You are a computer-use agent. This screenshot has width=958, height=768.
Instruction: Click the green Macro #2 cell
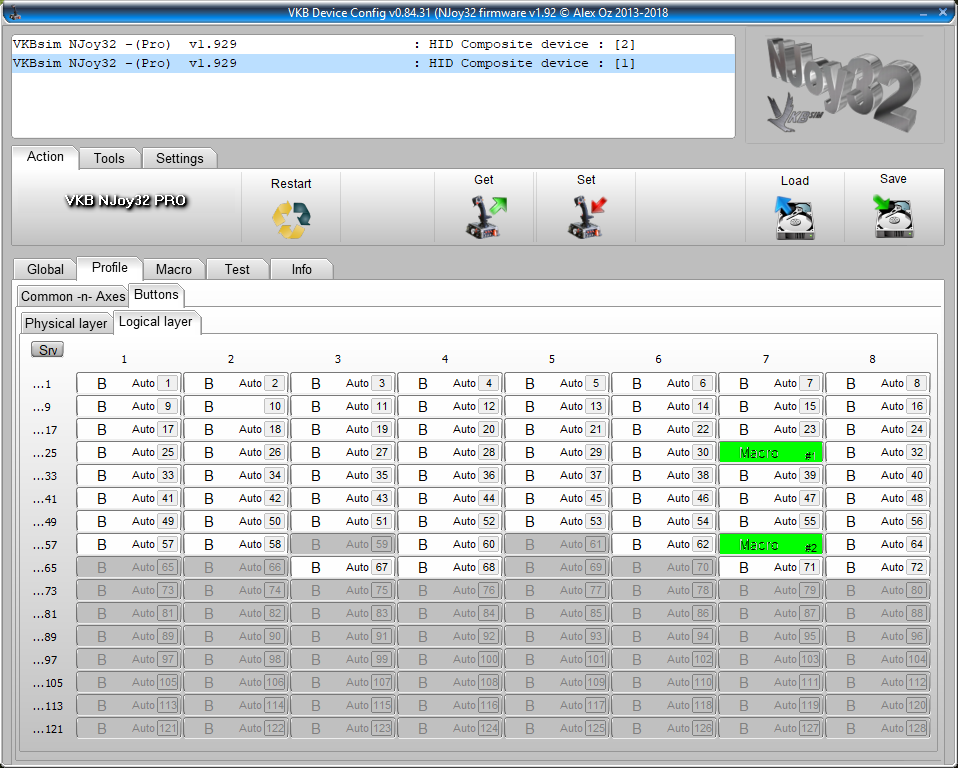click(x=771, y=544)
